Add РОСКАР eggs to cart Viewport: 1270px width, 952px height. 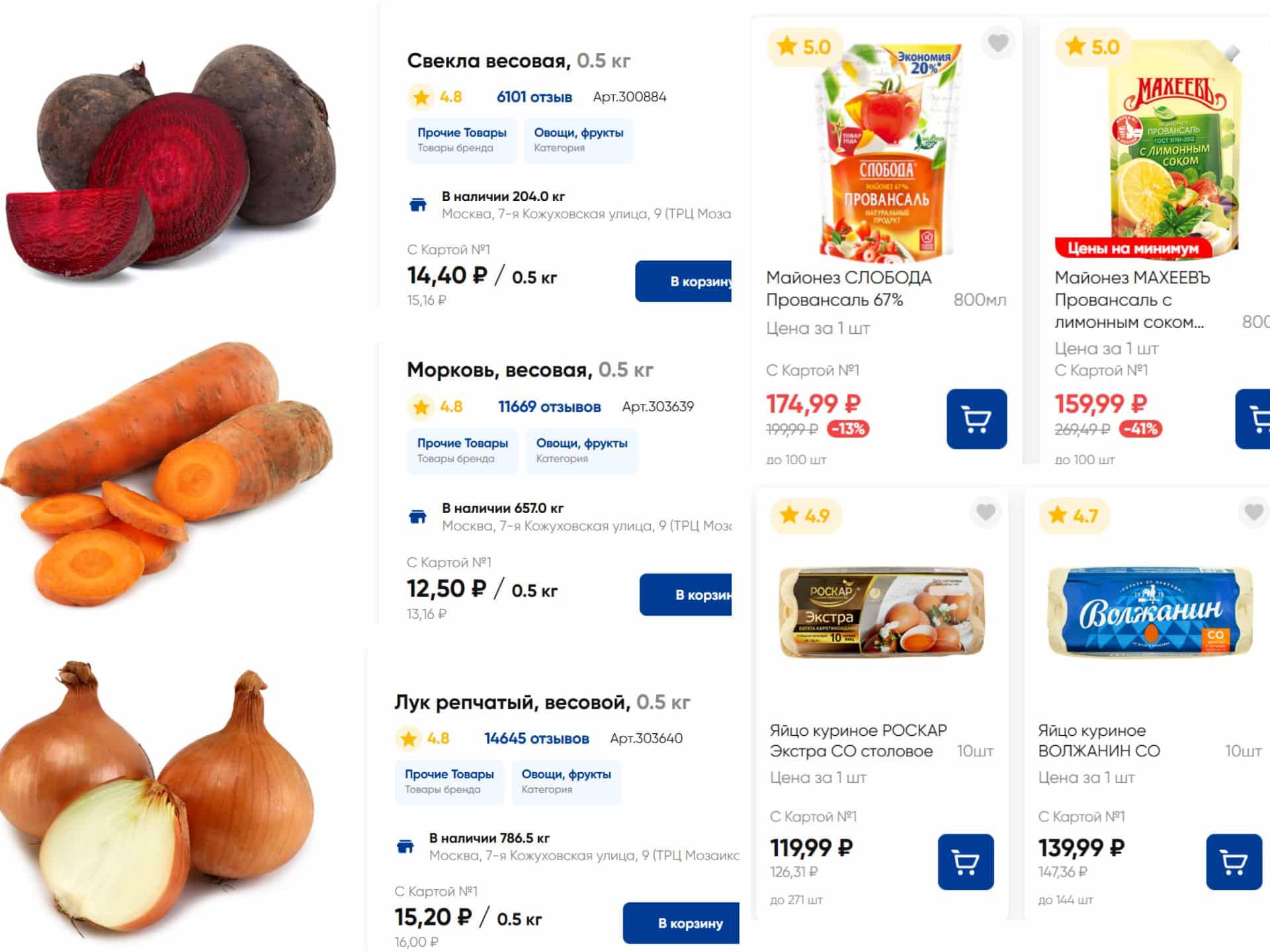click(965, 861)
